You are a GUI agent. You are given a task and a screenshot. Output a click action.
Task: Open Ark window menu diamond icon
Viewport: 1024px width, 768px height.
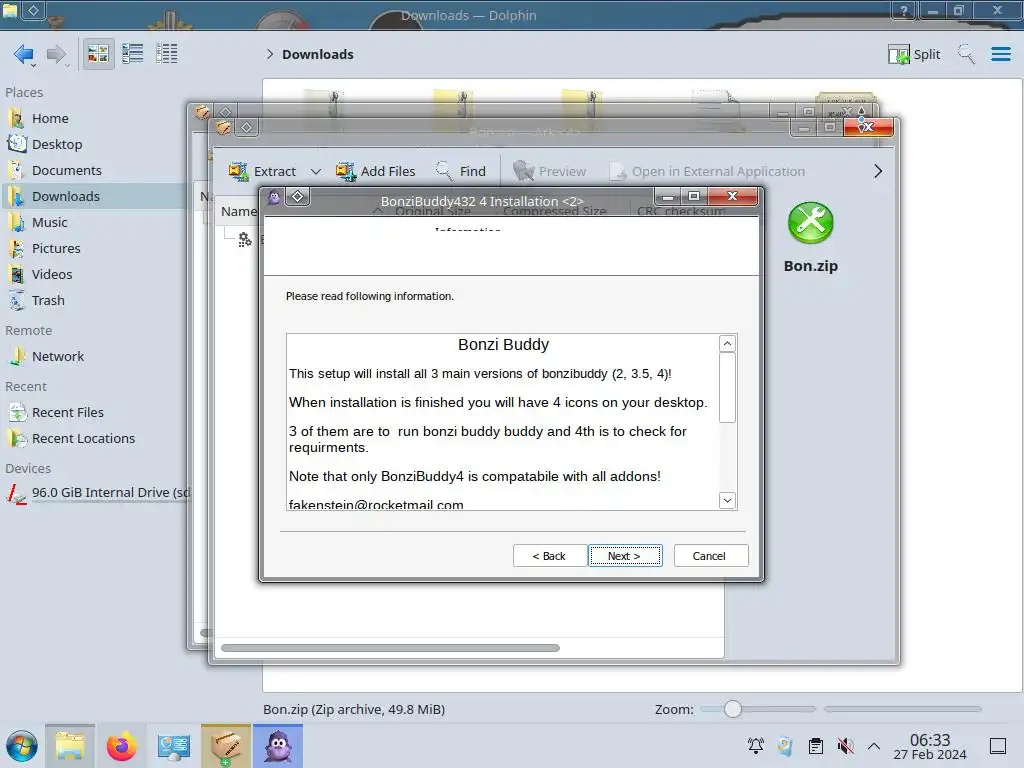click(247, 127)
